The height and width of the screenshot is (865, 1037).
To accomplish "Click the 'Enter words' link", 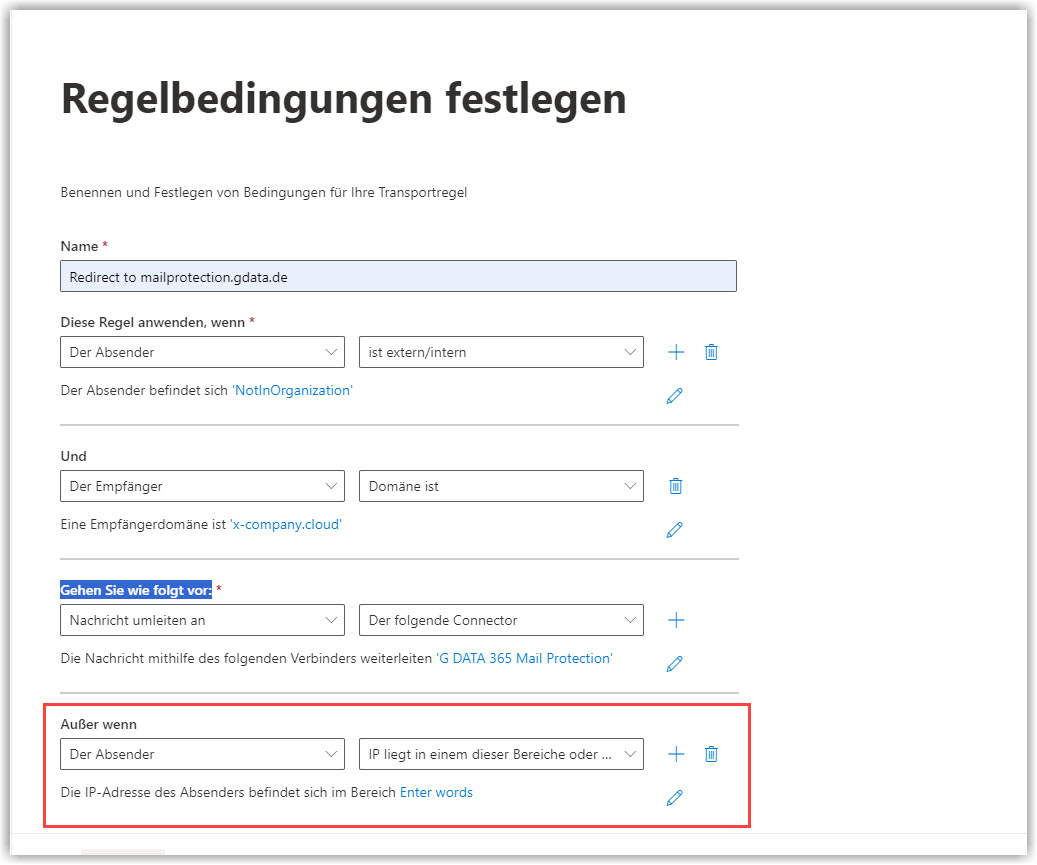I will pyautogui.click(x=436, y=792).
